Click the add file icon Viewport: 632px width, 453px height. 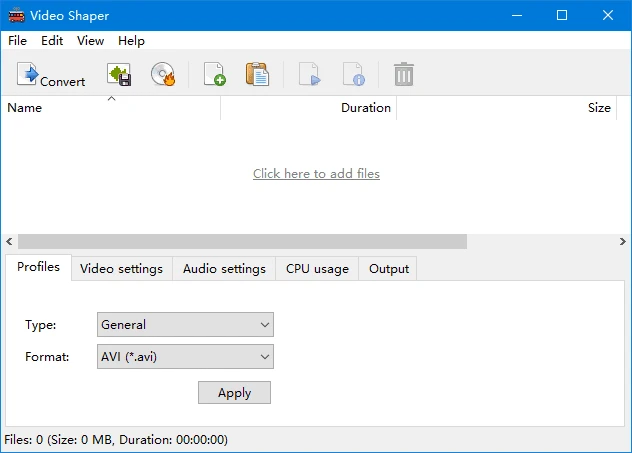[x=214, y=75]
